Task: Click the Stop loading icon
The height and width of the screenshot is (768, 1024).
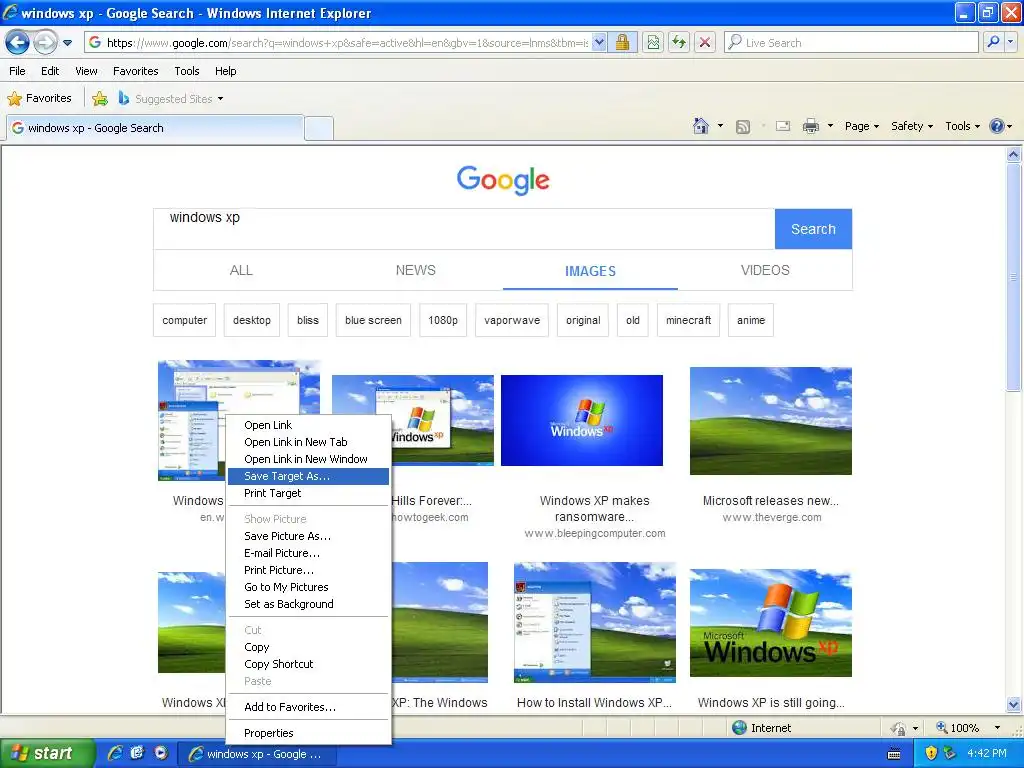Action: pos(705,42)
